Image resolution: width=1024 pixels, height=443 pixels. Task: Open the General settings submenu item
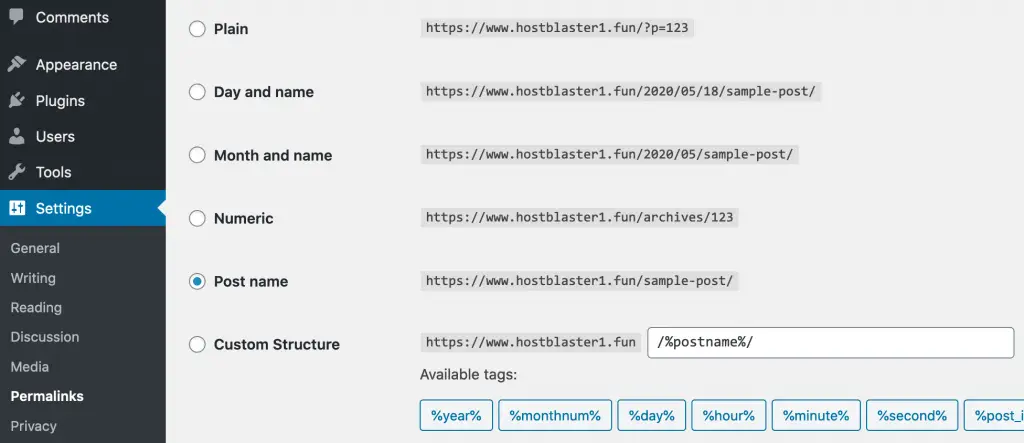[35, 248]
